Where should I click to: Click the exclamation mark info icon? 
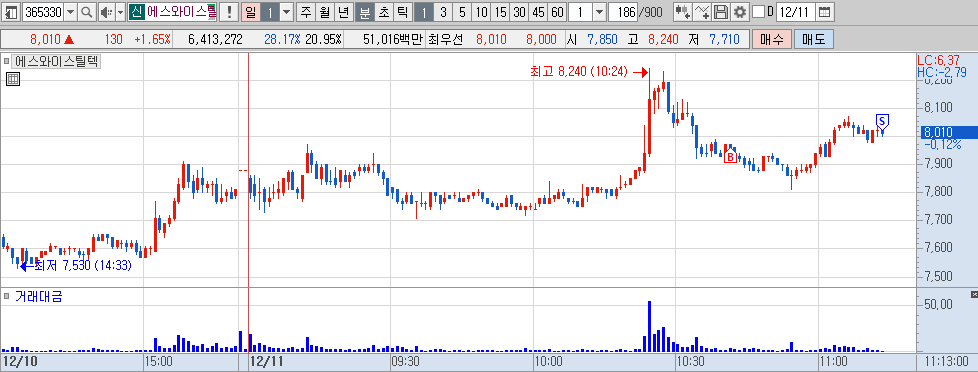pyautogui.click(x=229, y=12)
